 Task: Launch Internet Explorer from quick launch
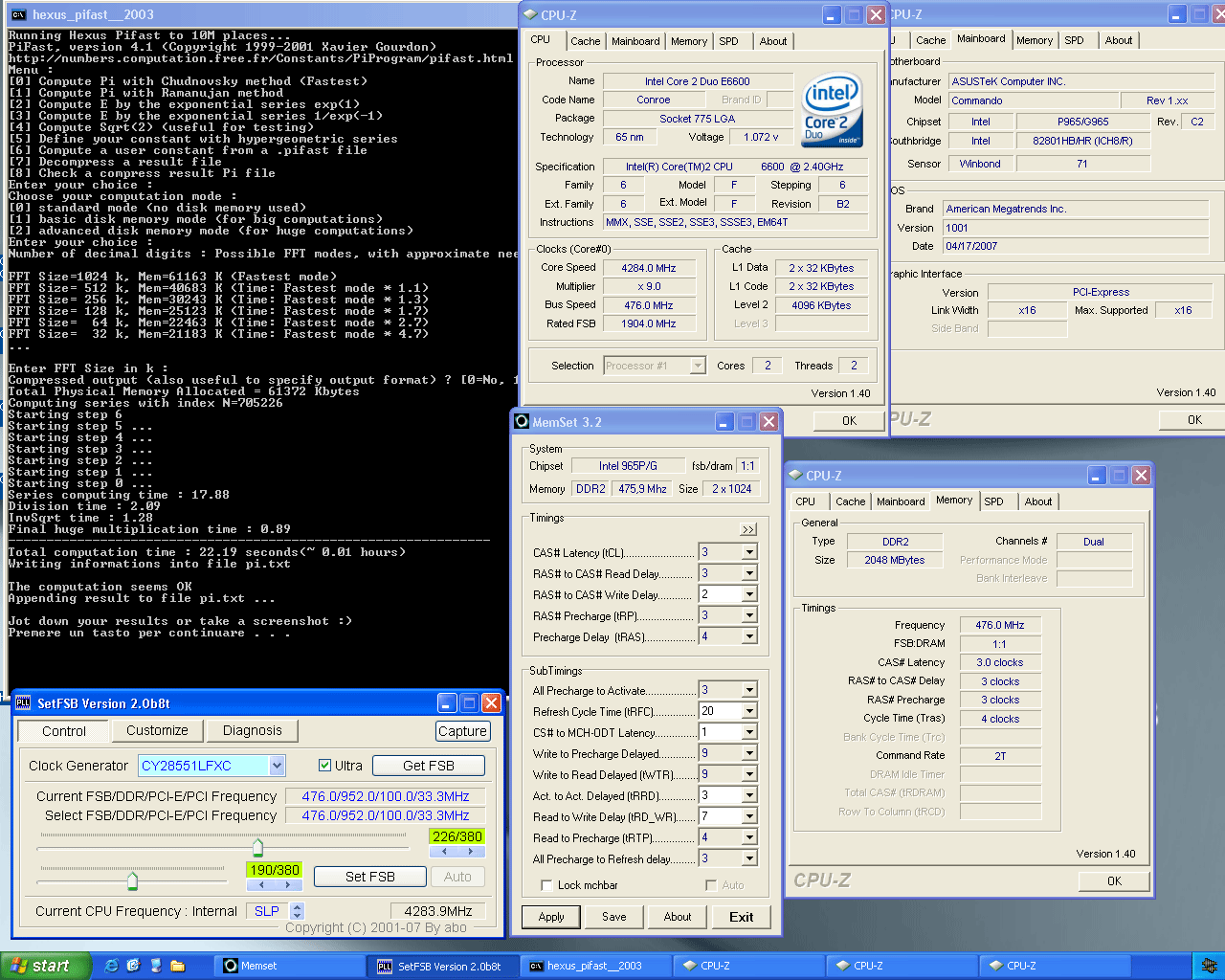pyautogui.click(x=111, y=966)
